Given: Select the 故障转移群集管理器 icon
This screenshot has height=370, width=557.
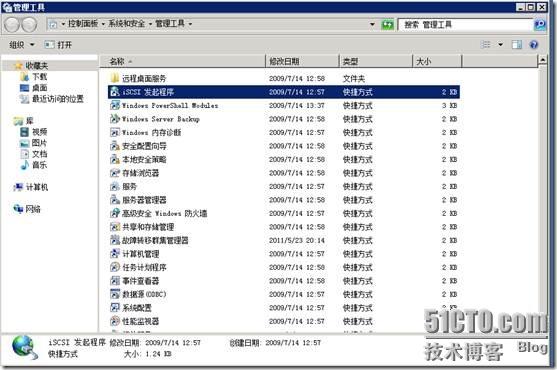Looking at the screenshot, I should pos(114,240).
